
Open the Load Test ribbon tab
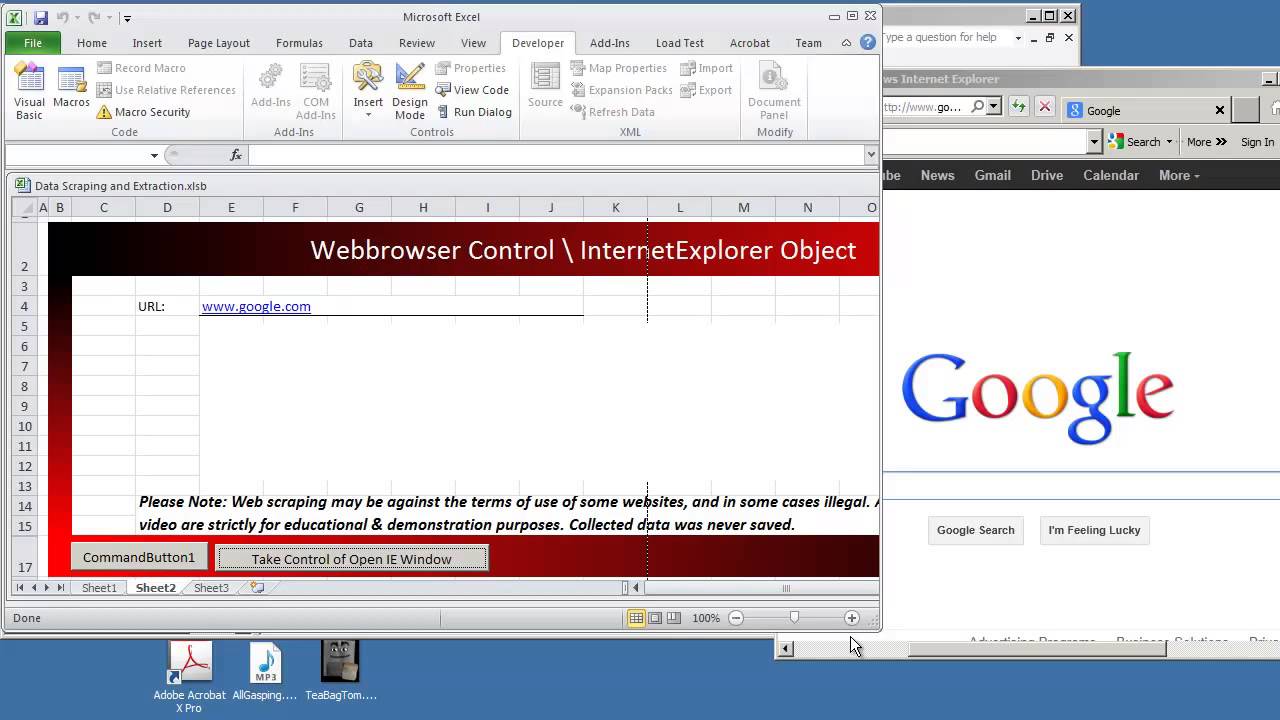click(x=680, y=43)
